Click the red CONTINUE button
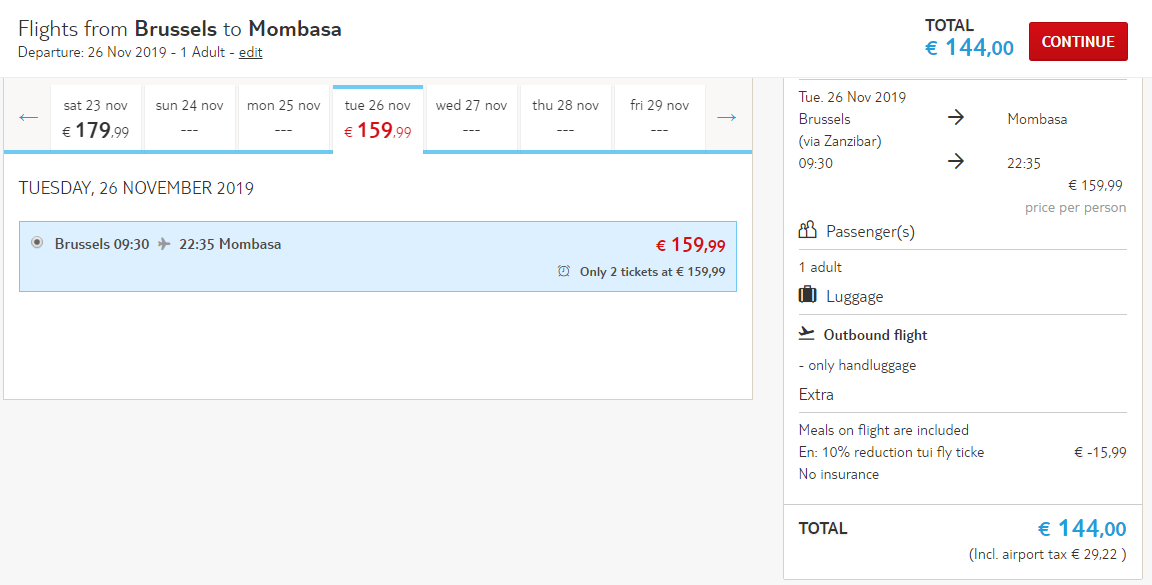 point(1078,42)
